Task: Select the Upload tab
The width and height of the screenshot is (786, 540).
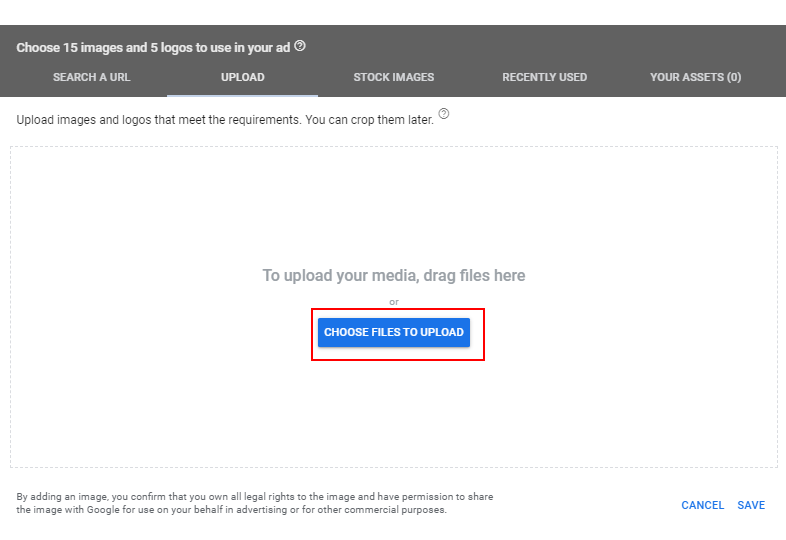Action: (x=243, y=77)
